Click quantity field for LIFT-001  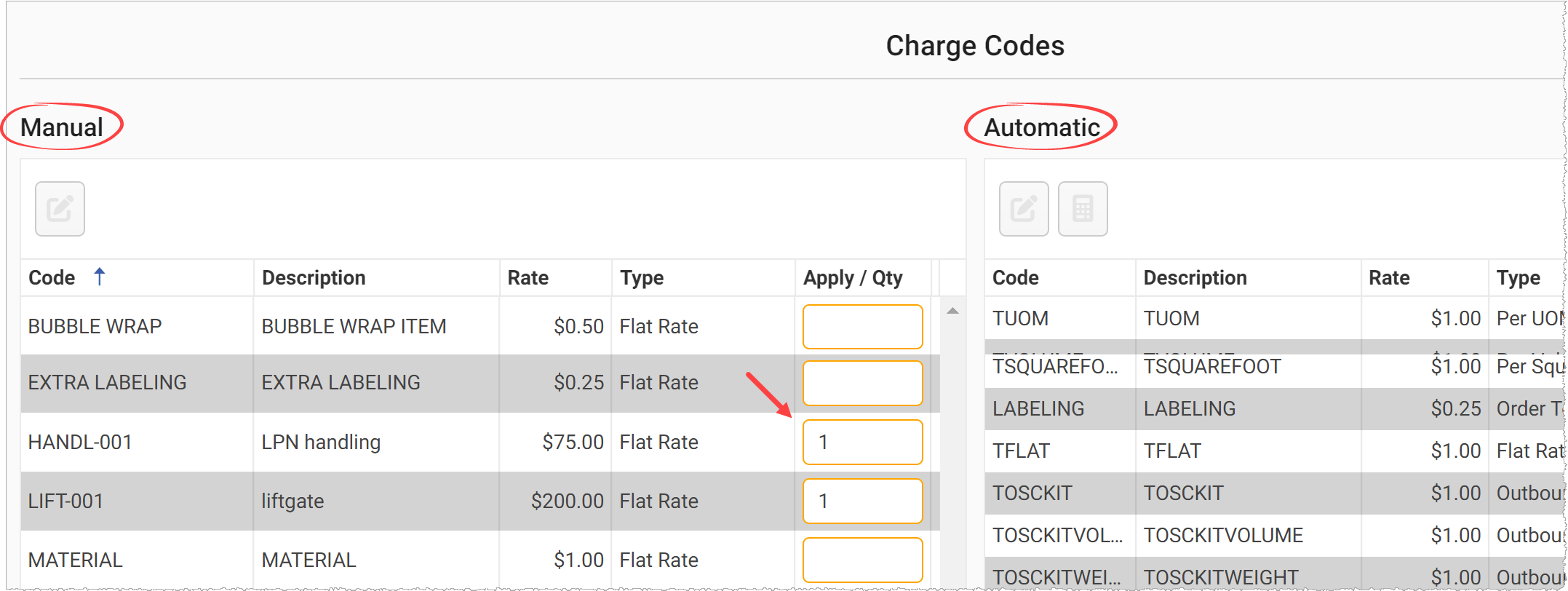(862, 501)
